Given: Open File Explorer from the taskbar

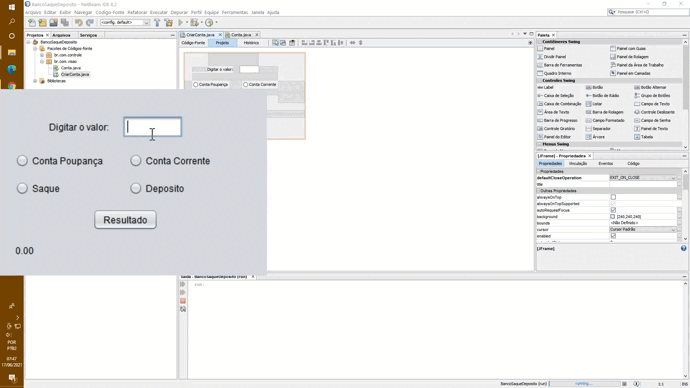Looking at the screenshot, I should (x=12, y=53).
